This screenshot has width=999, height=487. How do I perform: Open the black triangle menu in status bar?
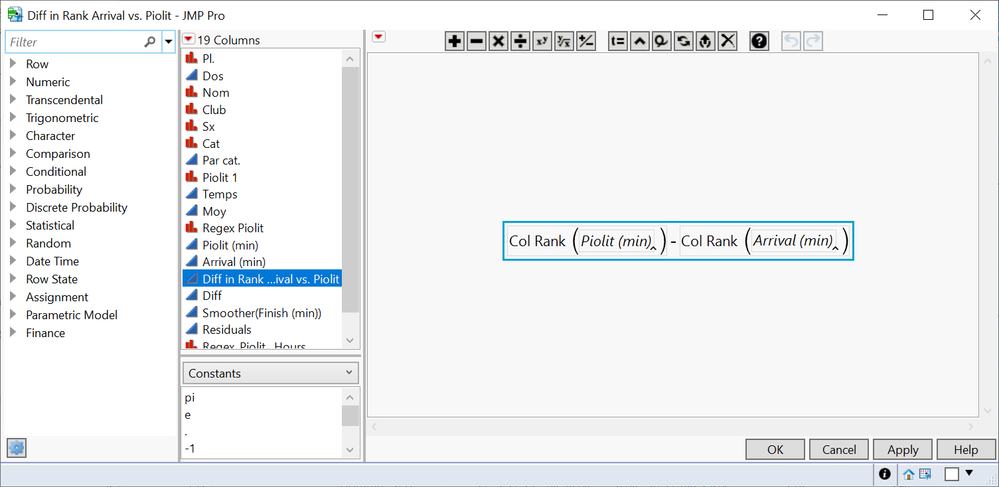click(x=970, y=473)
